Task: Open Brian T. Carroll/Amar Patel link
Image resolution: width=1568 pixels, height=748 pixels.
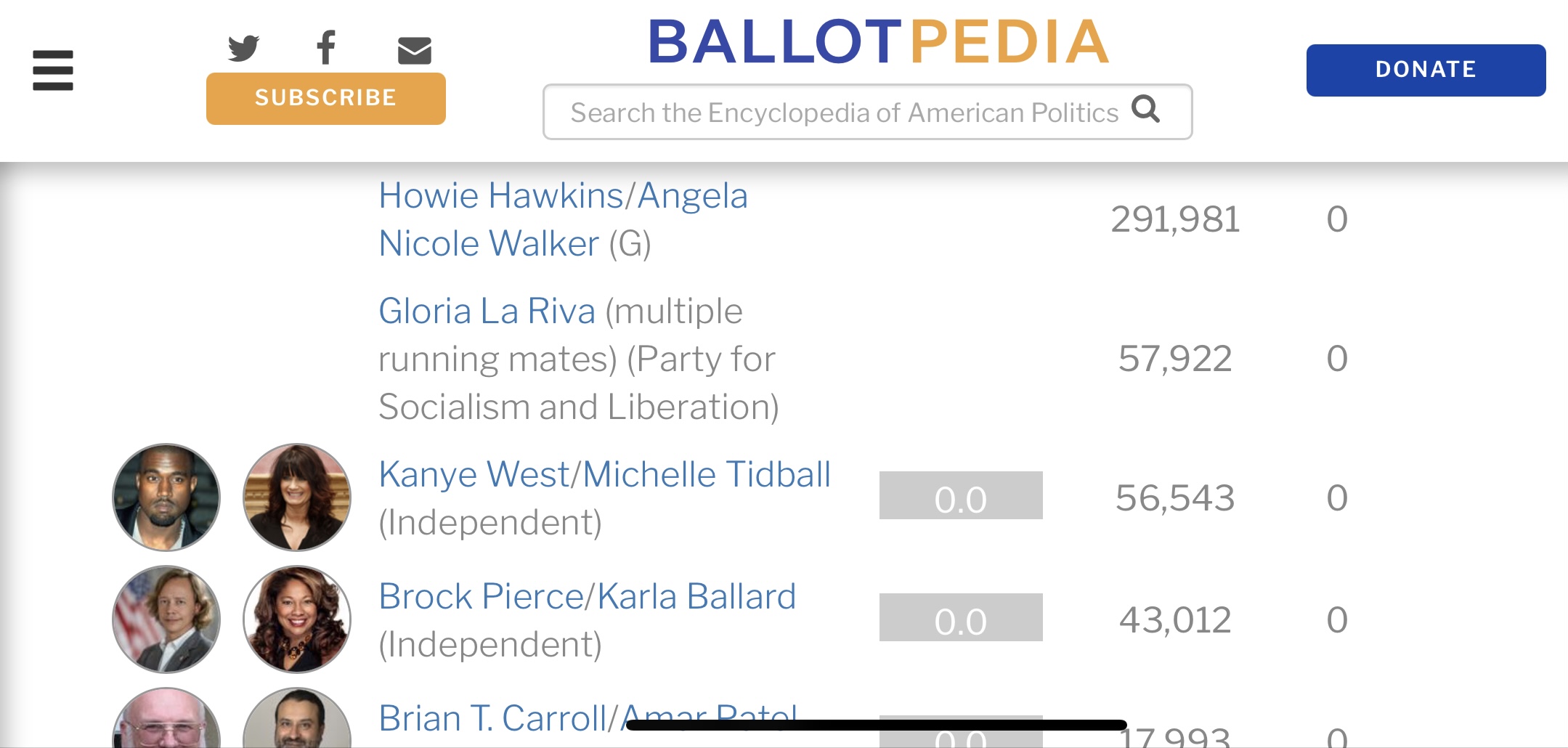Action: pyautogui.click(x=588, y=718)
